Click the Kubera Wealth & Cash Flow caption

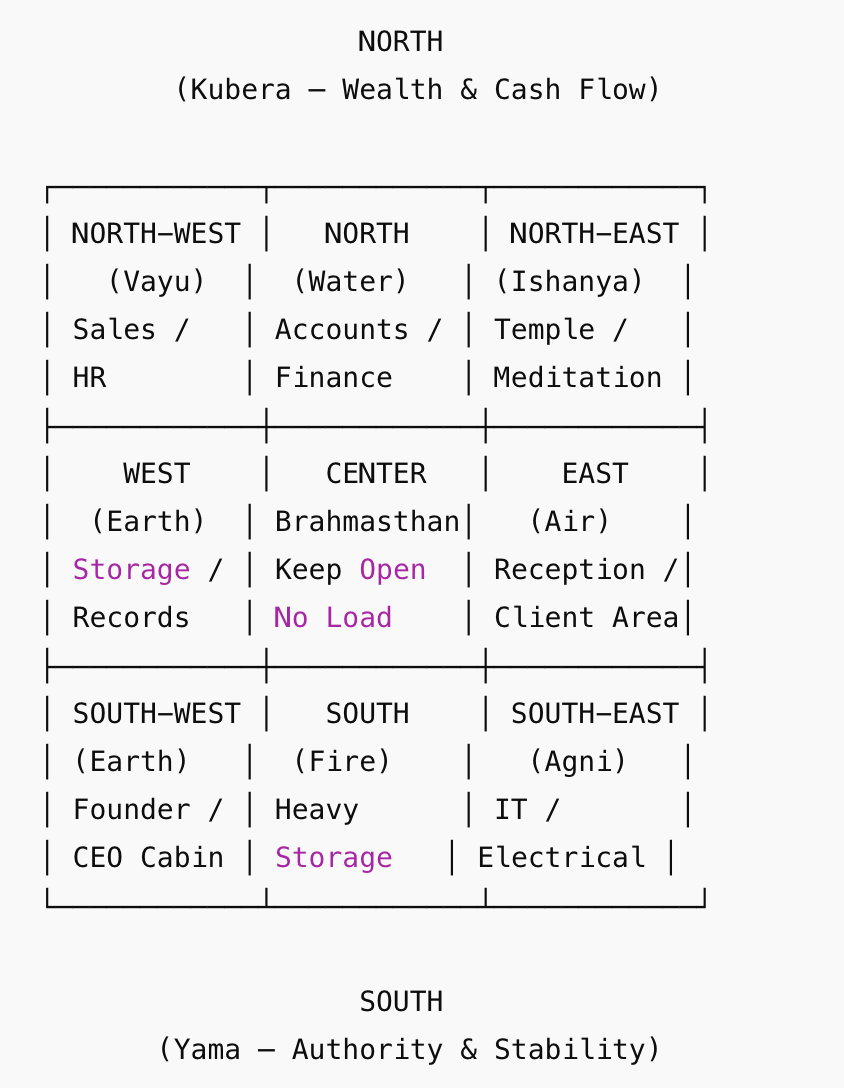[418, 90]
